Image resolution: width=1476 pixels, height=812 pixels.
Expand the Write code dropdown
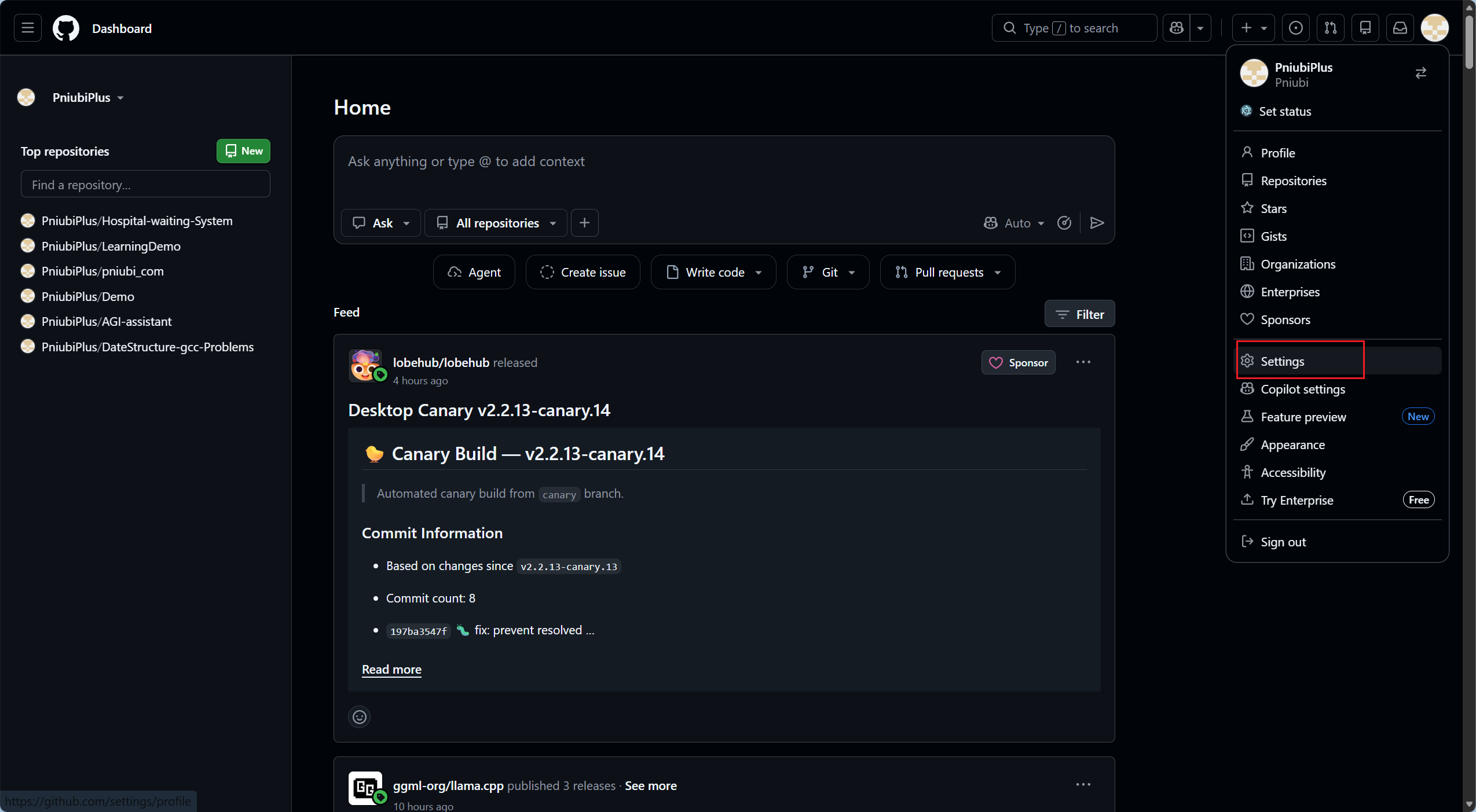(713, 272)
